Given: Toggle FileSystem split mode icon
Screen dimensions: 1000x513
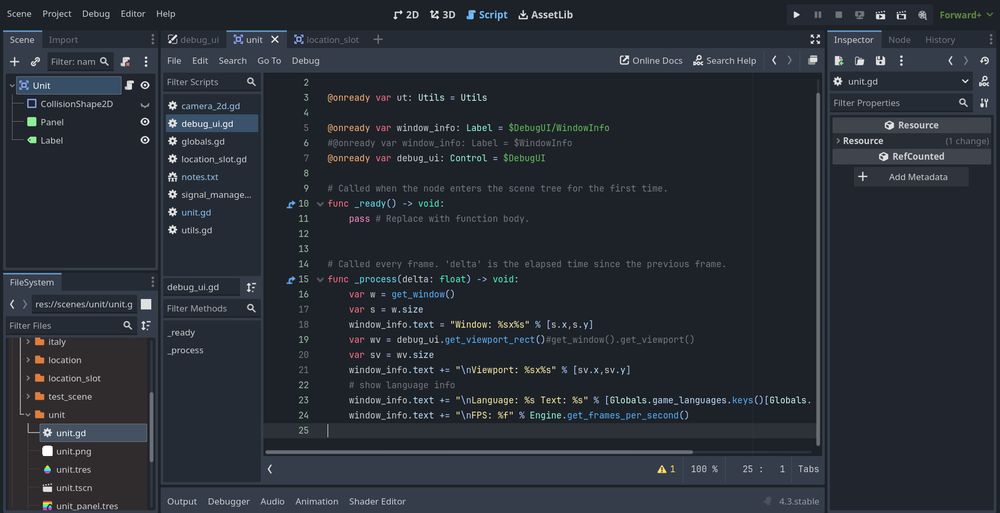Looking at the screenshot, I should click(146, 304).
